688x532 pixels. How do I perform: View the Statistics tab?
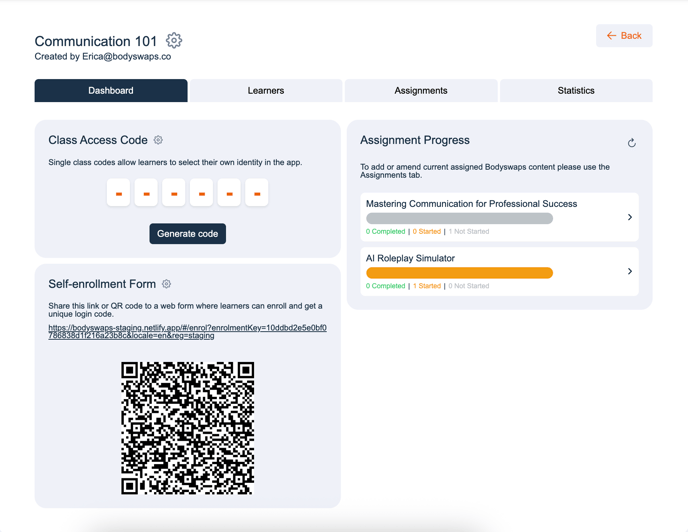(576, 90)
